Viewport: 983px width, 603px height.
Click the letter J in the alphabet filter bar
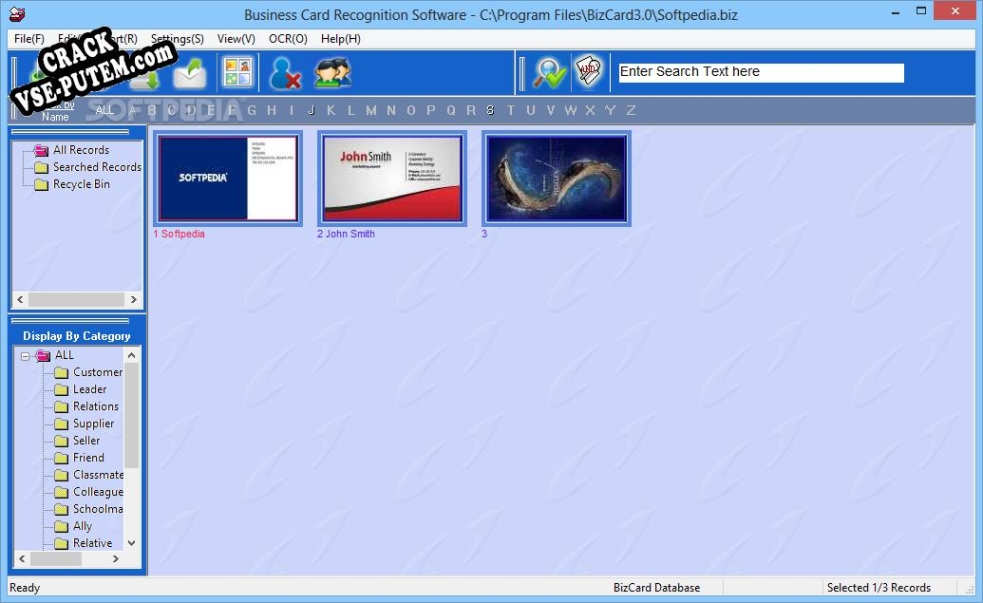(311, 110)
